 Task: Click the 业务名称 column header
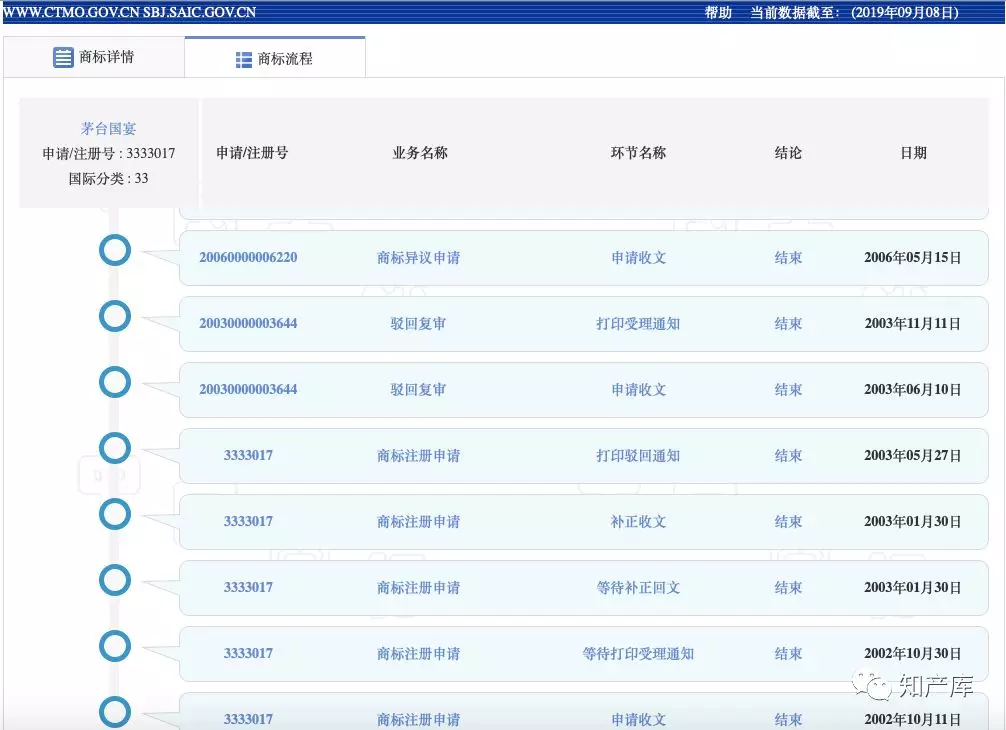[x=420, y=153]
